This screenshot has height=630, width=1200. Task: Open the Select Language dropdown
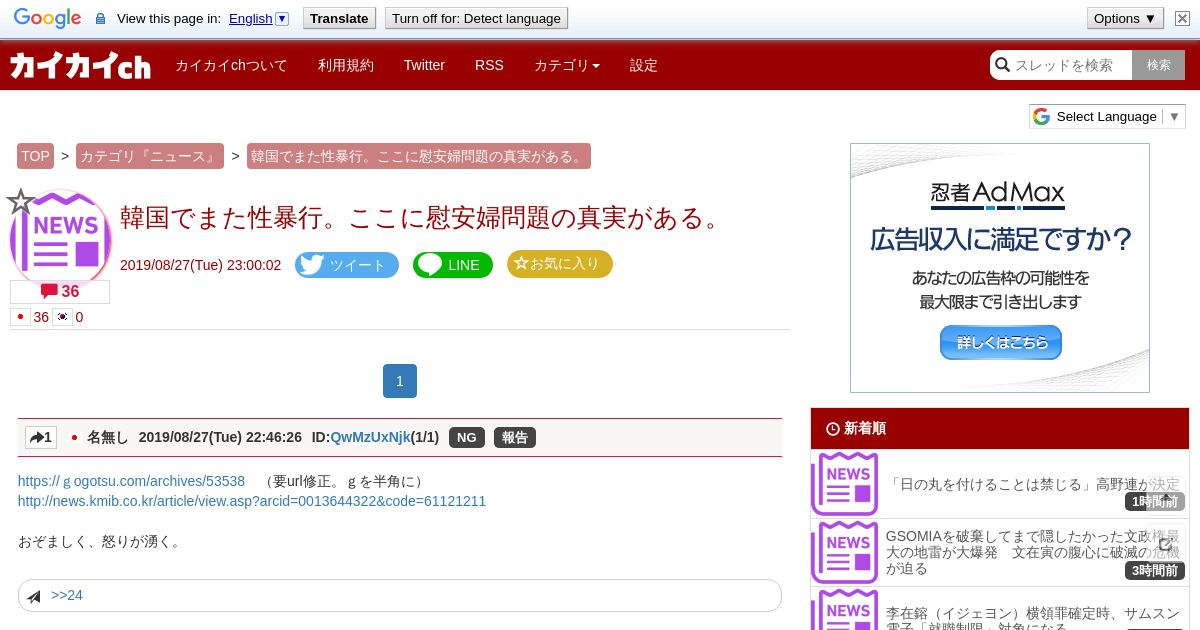click(1107, 116)
